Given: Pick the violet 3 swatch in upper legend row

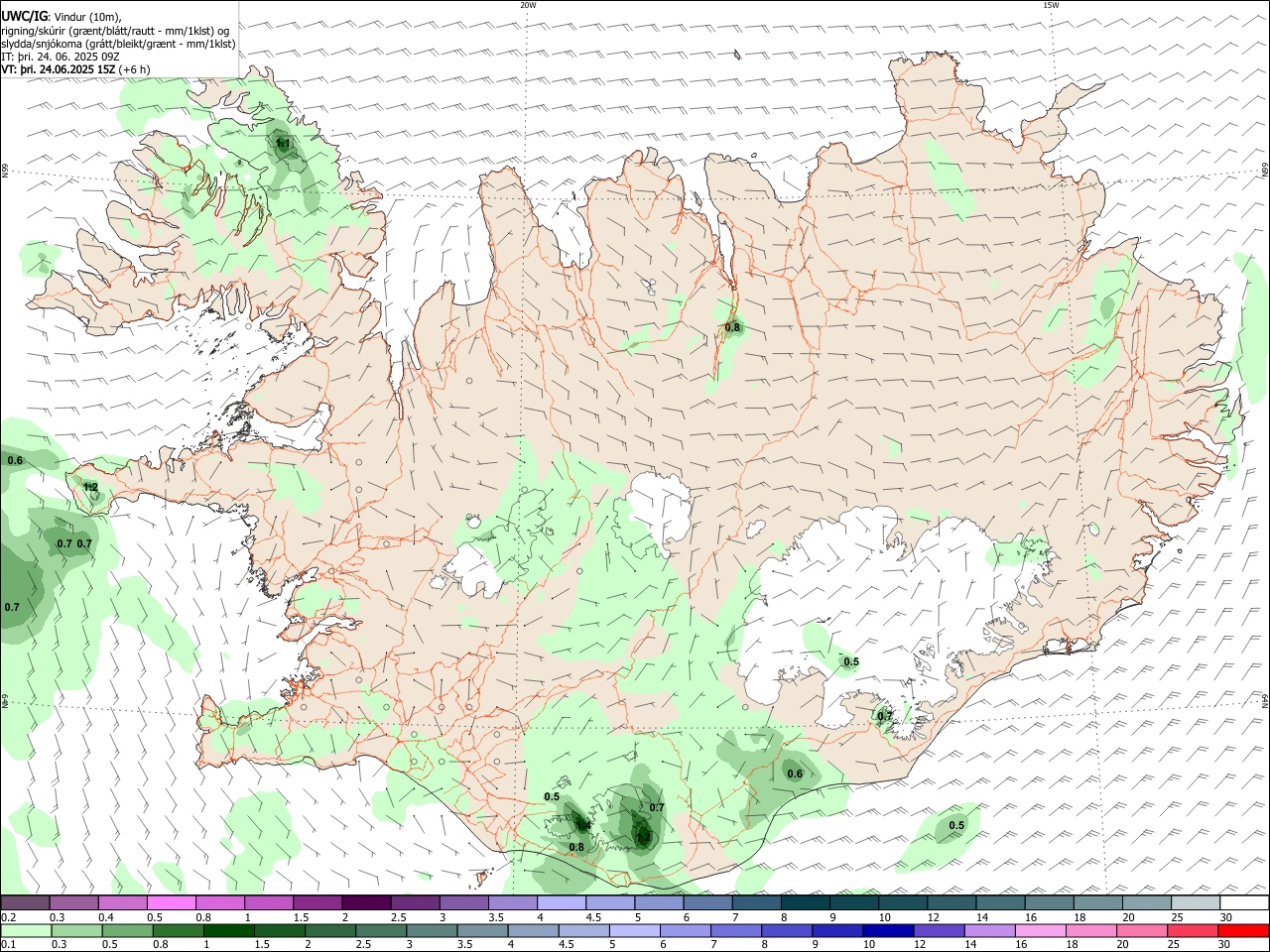Looking at the screenshot, I should (463, 902).
